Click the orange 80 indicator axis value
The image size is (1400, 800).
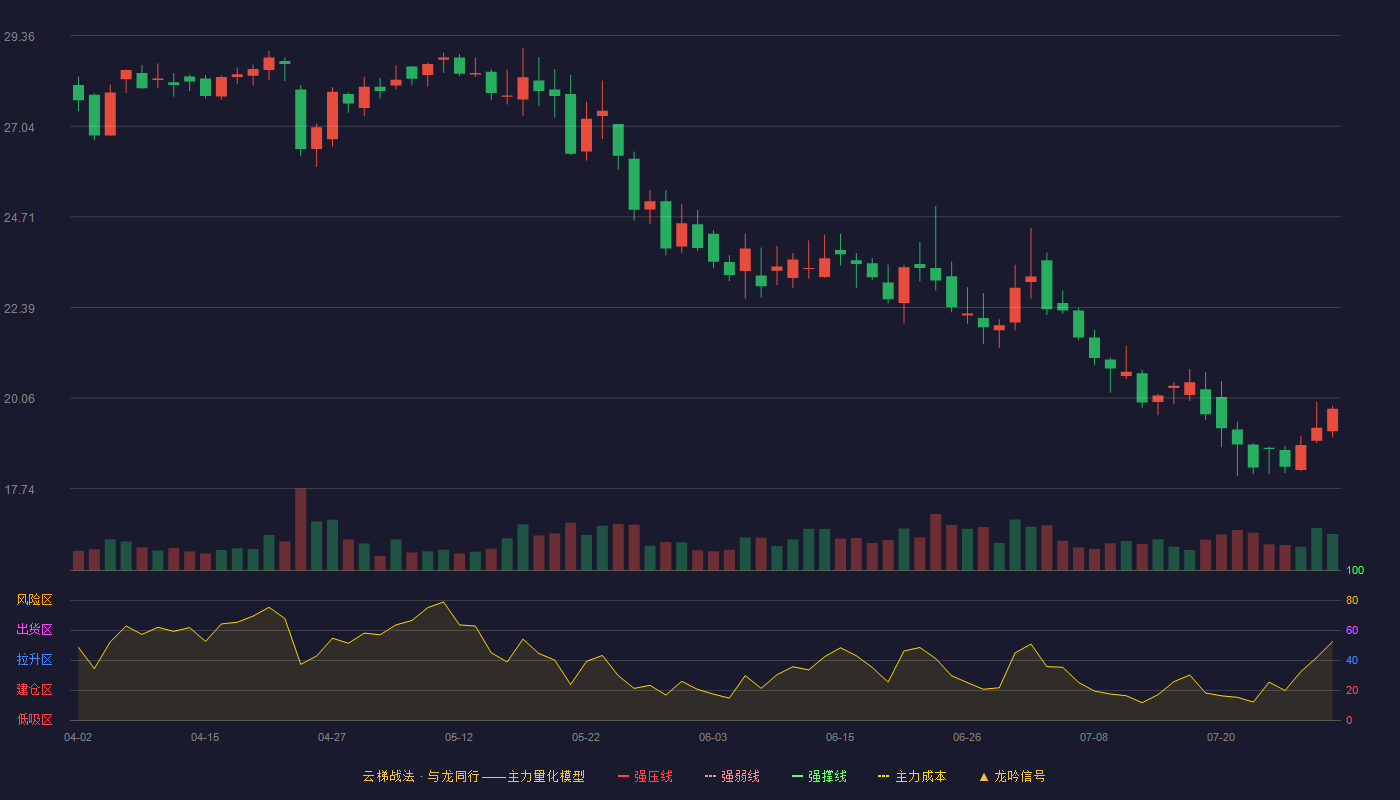(1352, 600)
